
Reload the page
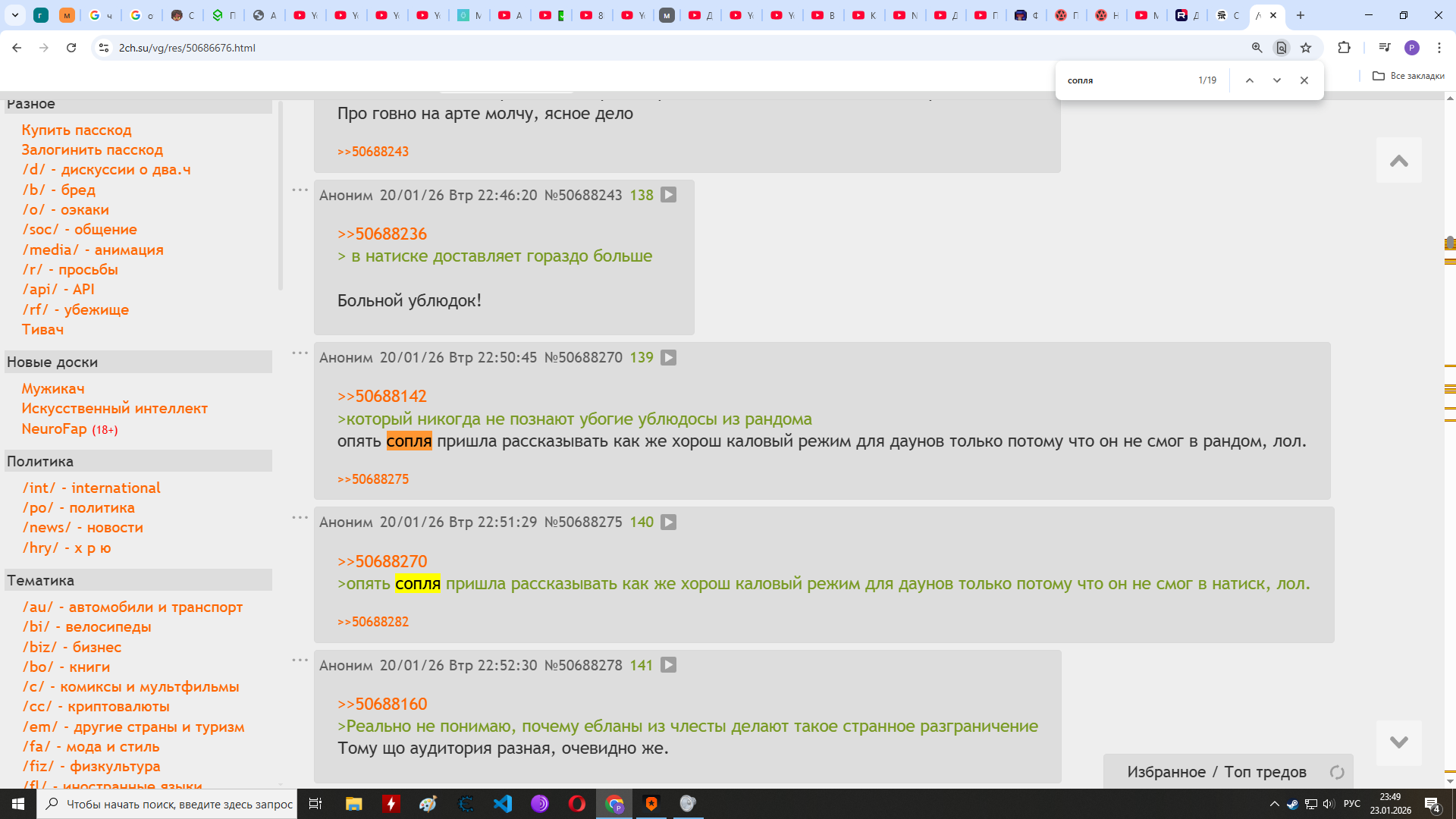point(71,48)
